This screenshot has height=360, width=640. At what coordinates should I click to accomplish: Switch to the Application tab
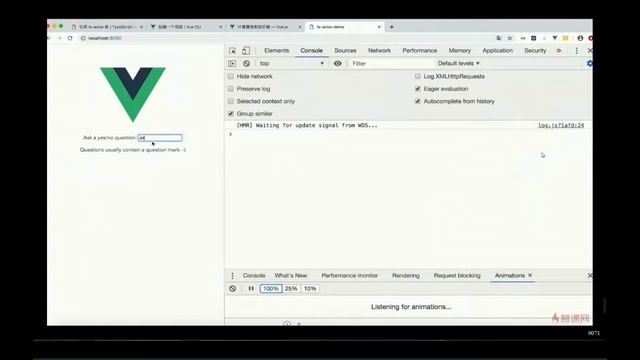coord(498,51)
